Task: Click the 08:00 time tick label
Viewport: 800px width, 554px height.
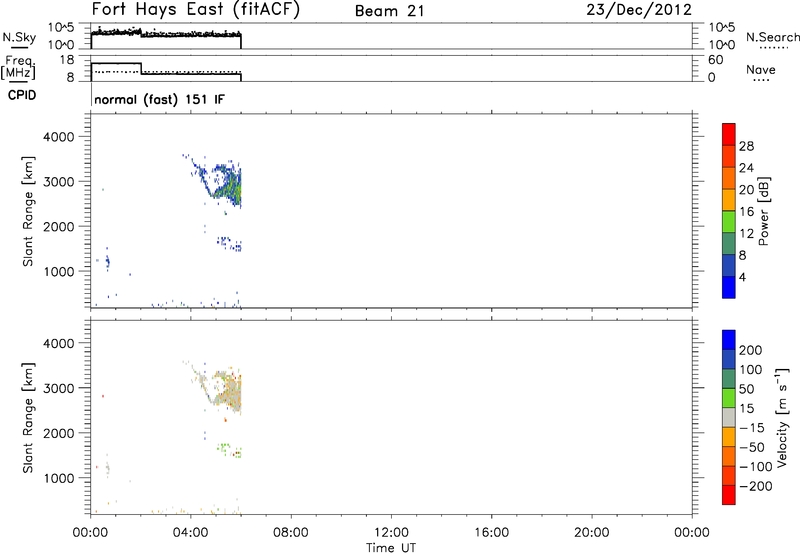Action: pos(291,533)
